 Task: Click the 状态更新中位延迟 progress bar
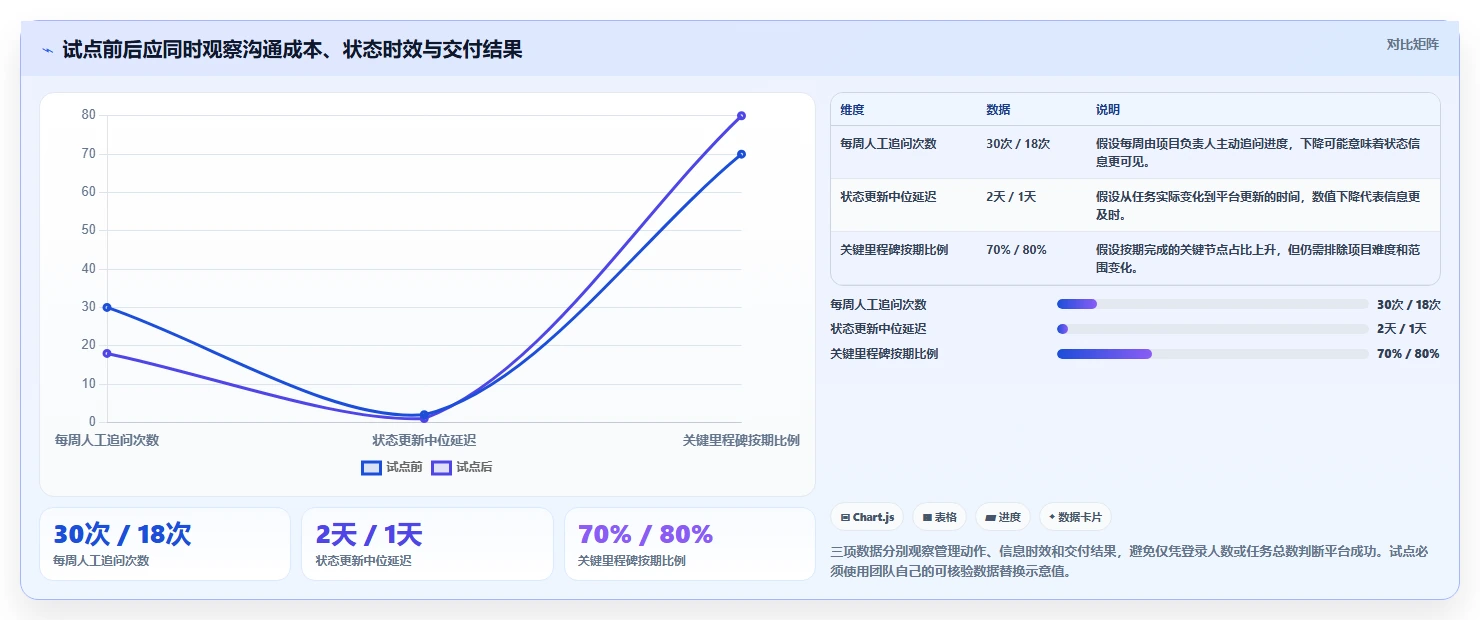pos(1212,329)
